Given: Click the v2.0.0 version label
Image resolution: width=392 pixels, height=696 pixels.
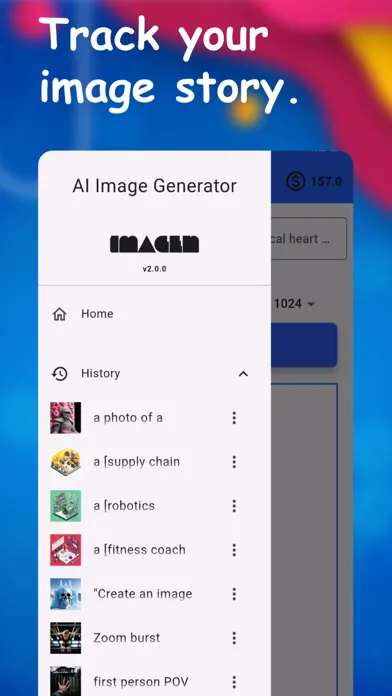Looking at the screenshot, I should [154, 269].
